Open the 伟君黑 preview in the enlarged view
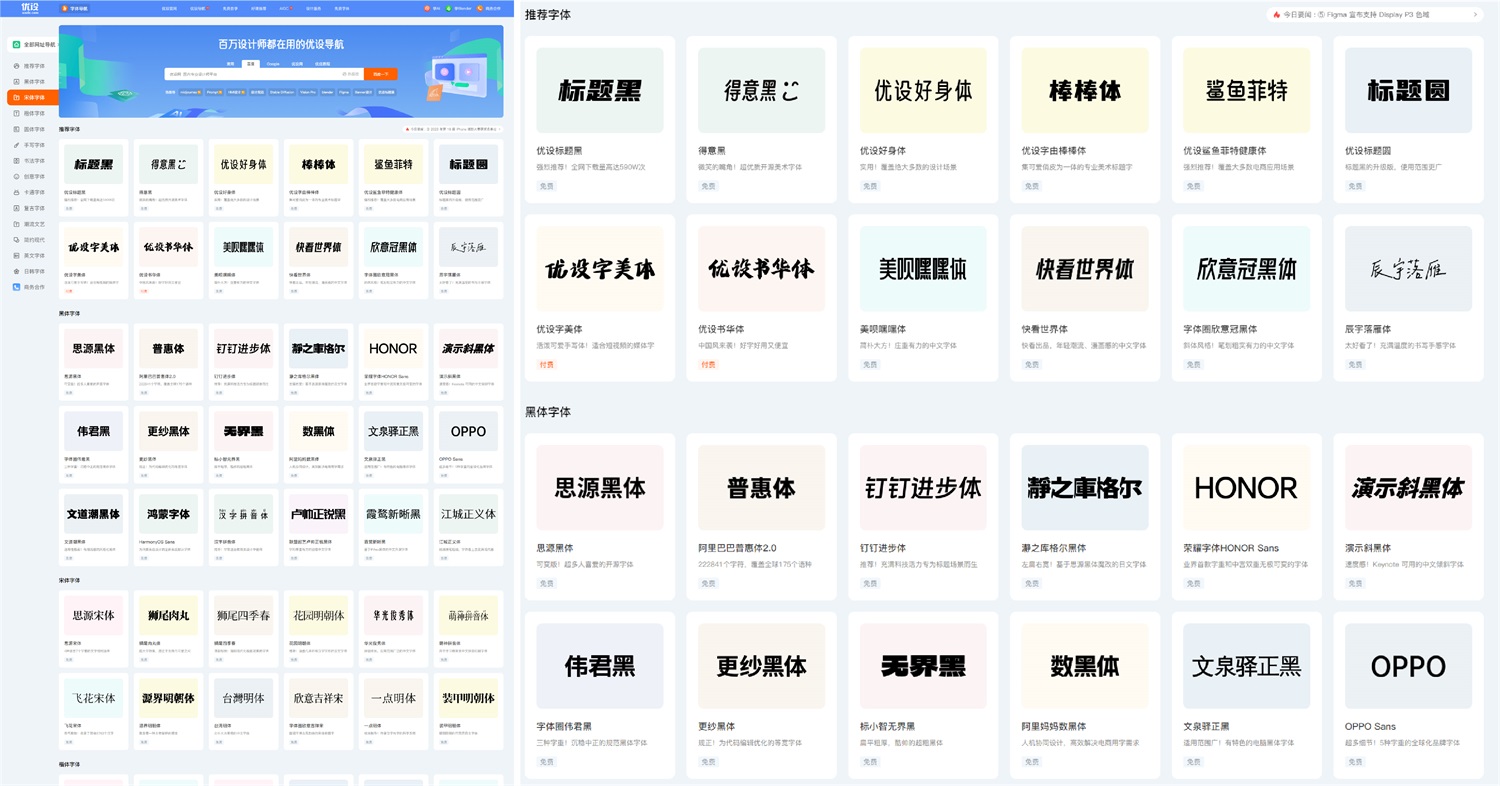1500x786 pixels. (600, 666)
